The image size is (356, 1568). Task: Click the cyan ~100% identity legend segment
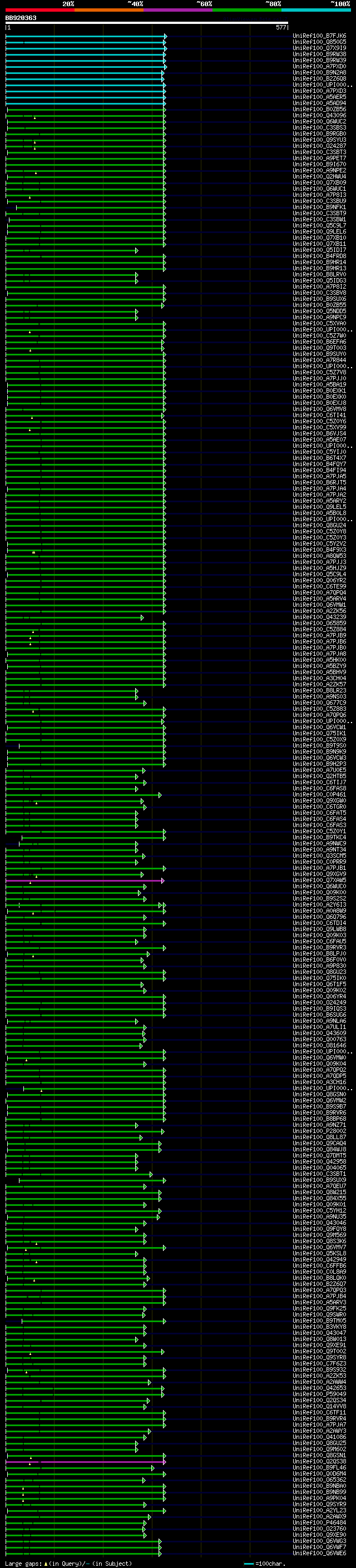click(316, 10)
